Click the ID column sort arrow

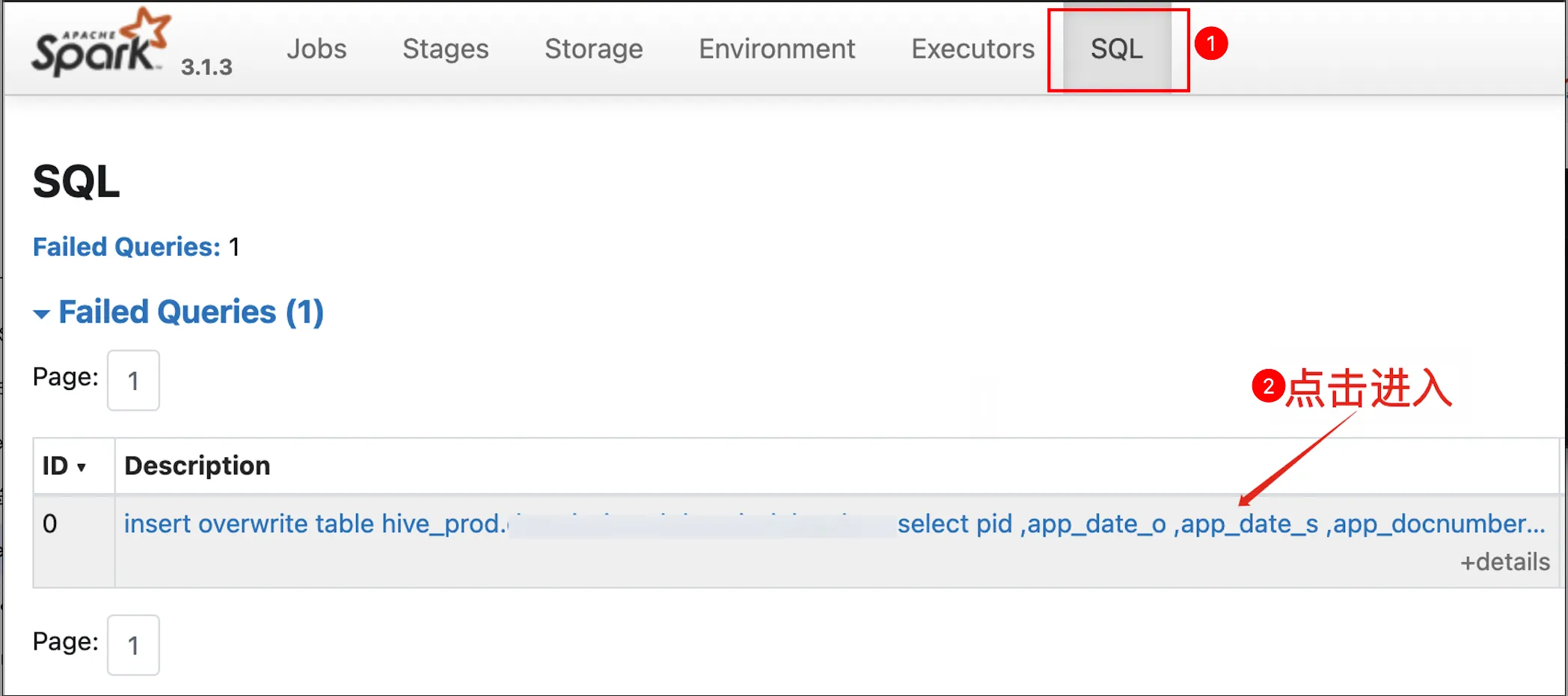(x=82, y=468)
